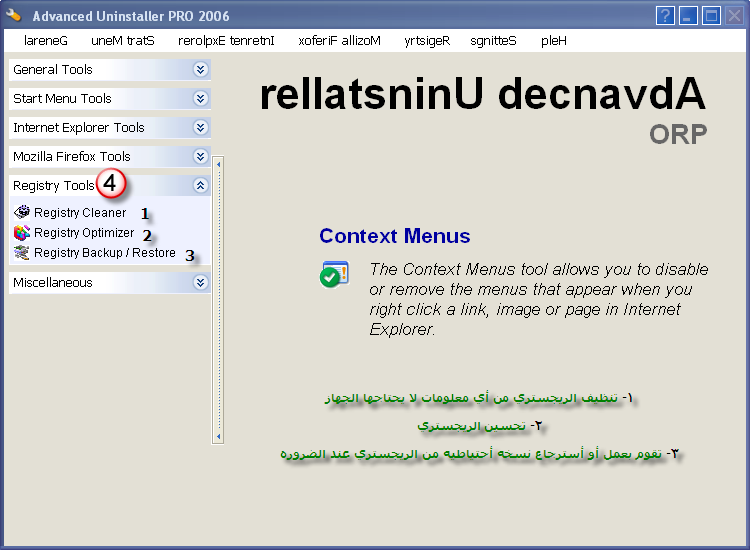The width and height of the screenshot is (750, 550).
Task: Open the mirrored Settings menu (sgnitteS)
Action: (493, 41)
